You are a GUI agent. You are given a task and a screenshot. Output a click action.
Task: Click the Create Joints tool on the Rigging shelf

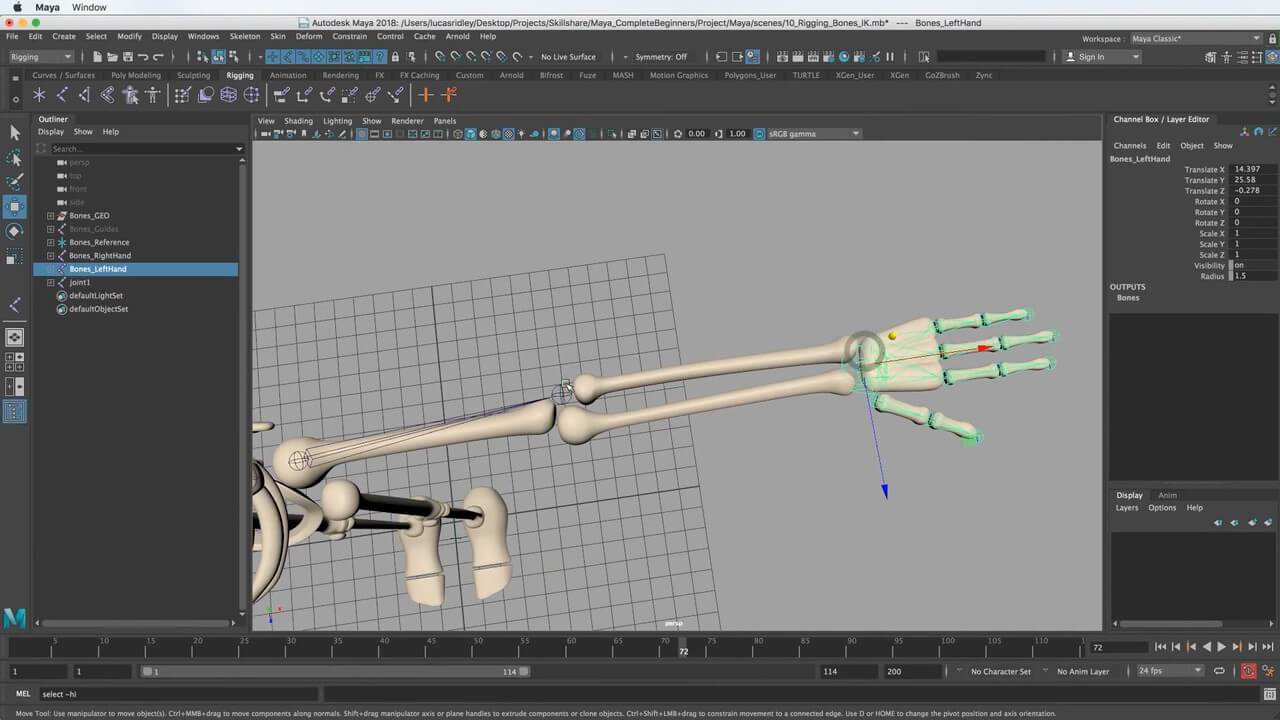[x=62, y=95]
